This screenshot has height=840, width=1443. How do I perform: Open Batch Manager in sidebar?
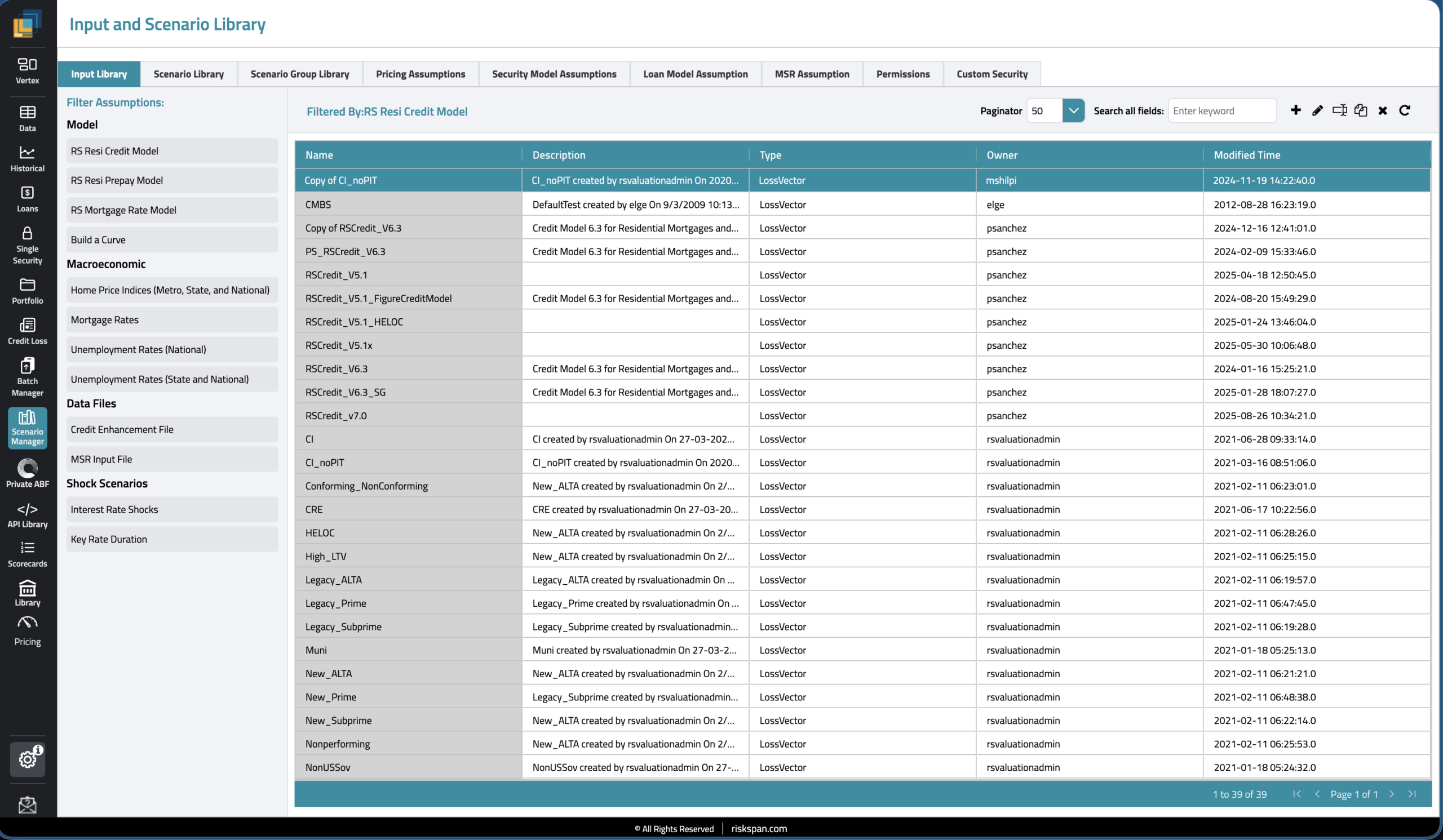(28, 377)
